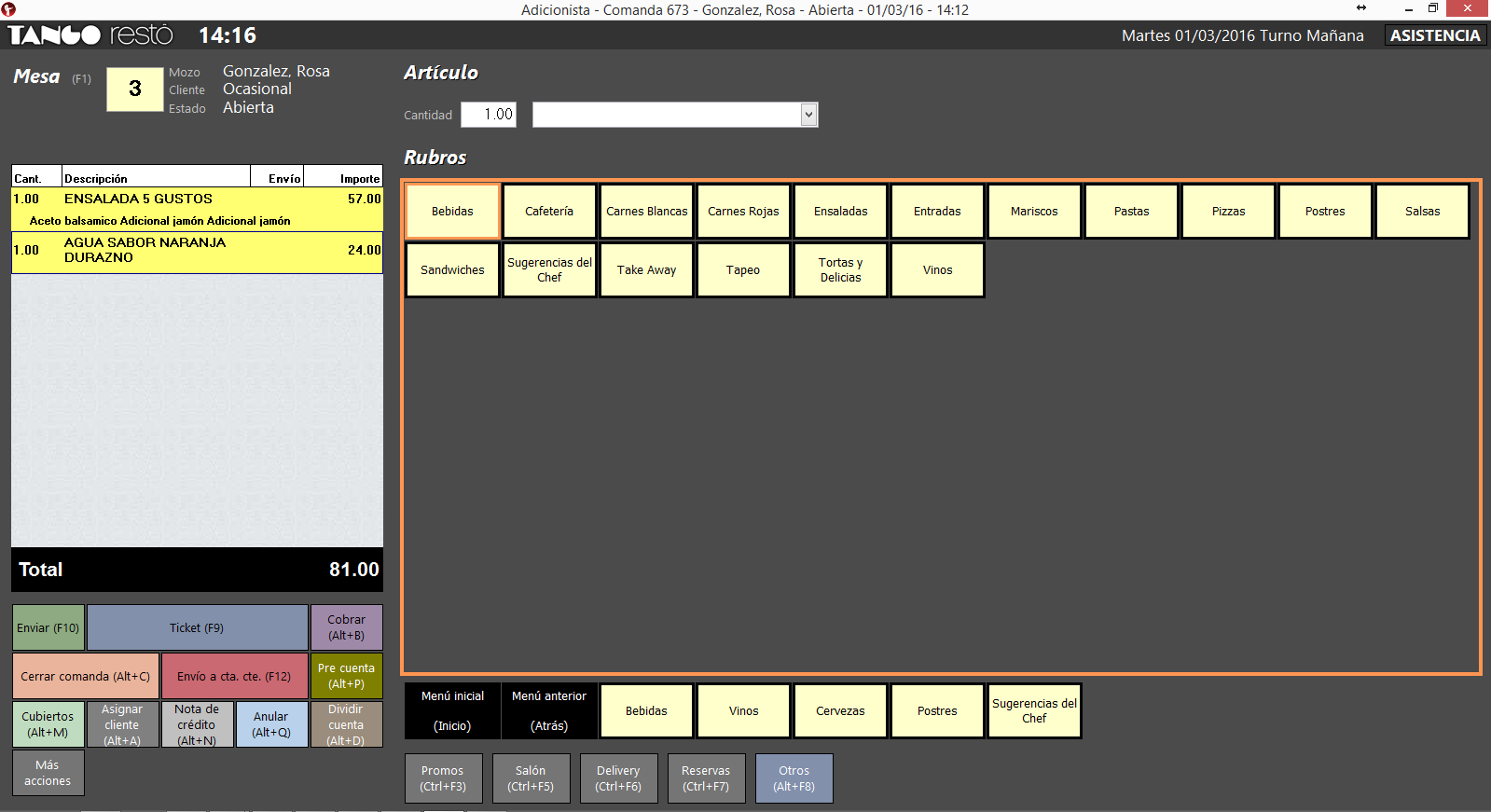Image resolution: width=1491 pixels, height=812 pixels.
Task: Expand the Artículo dropdown list
Action: click(808, 115)
